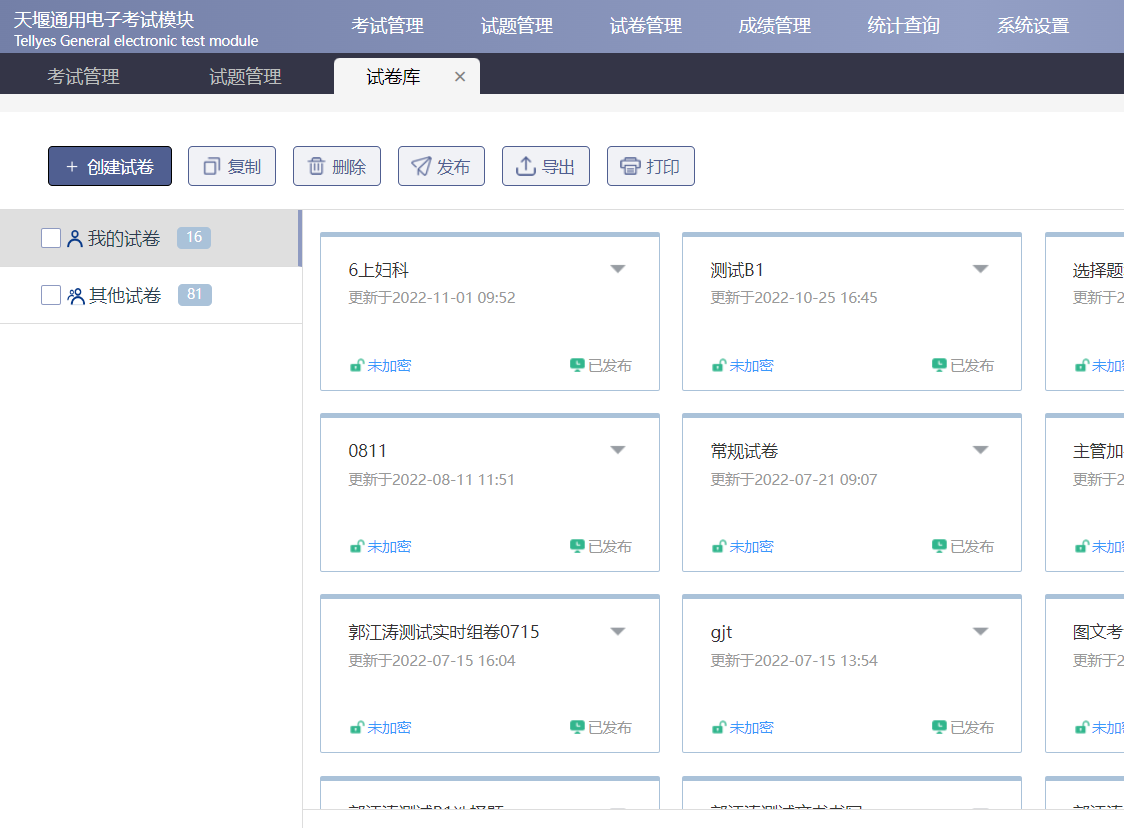Screen dimensions: 1124x828
Task: Open the dropdown on 郭江涛测试实时组卷0715 card
Action: [618, 631]
